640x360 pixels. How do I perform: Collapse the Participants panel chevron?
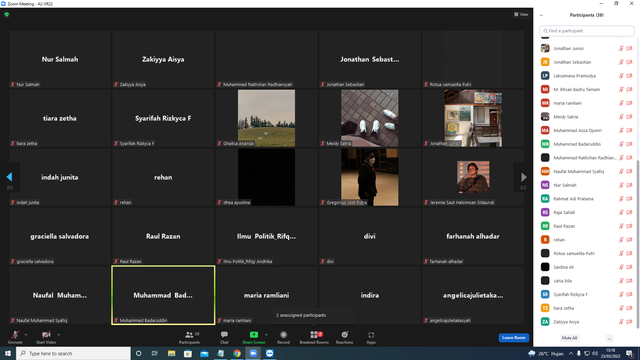tap(541, 15)
